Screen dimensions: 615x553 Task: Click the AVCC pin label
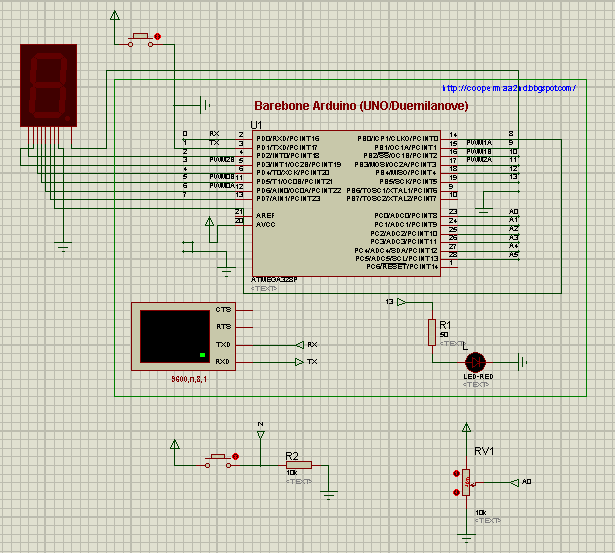pyautogui.click(x=266, y=225)
